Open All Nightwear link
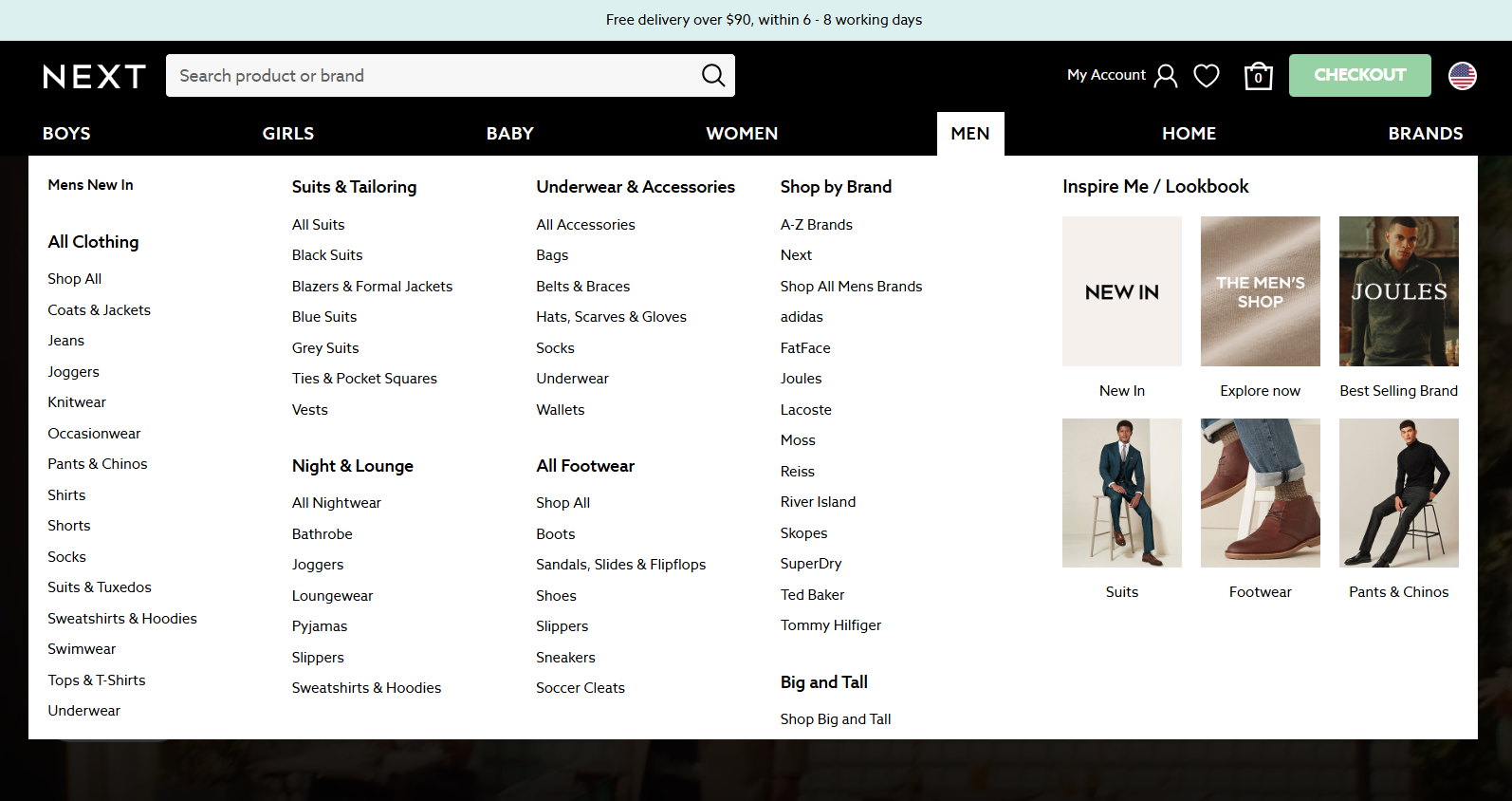1512x801 pixels. [337, 503]
